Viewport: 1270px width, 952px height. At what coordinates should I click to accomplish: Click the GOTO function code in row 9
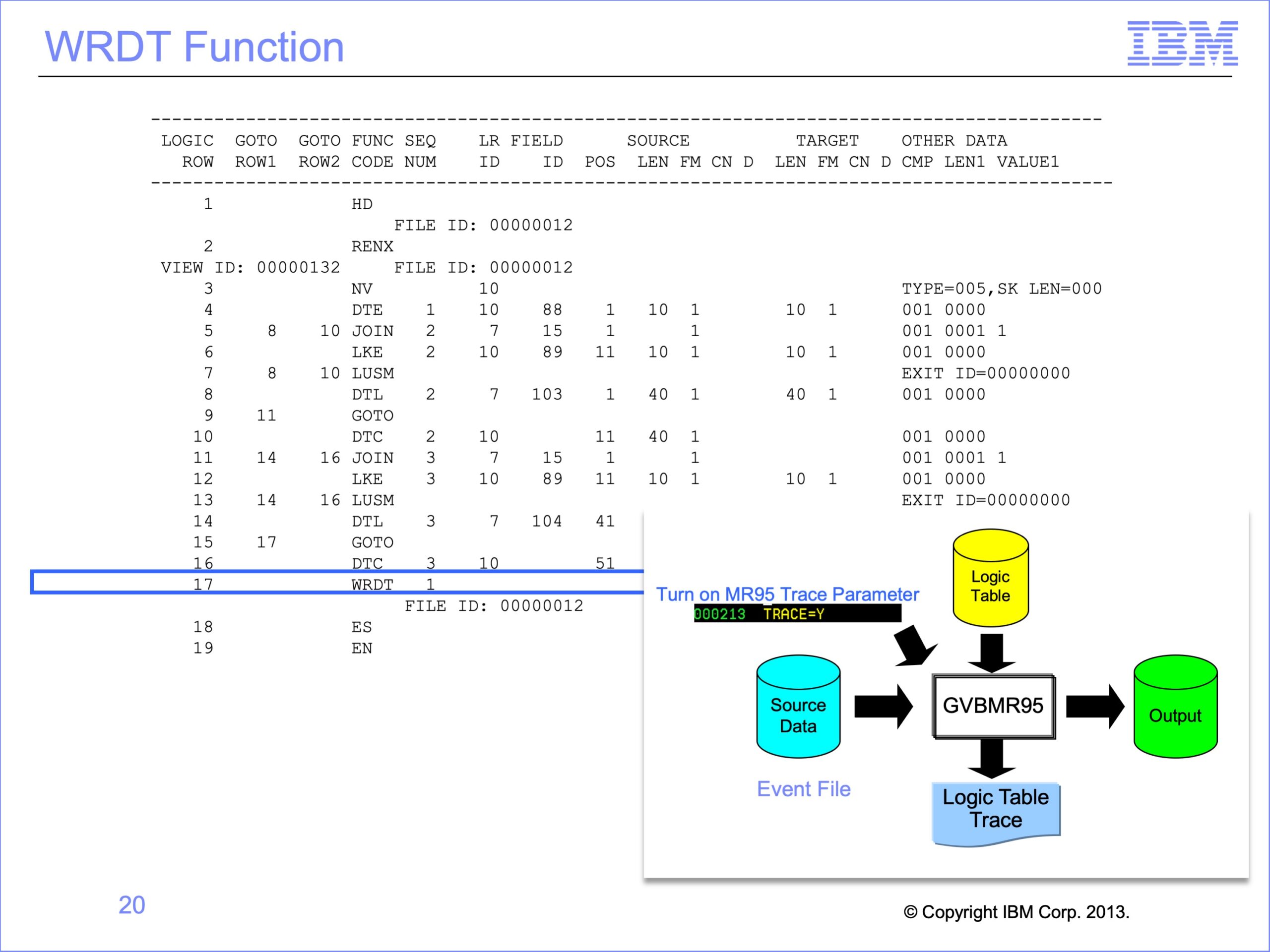[x=372, y=416]
